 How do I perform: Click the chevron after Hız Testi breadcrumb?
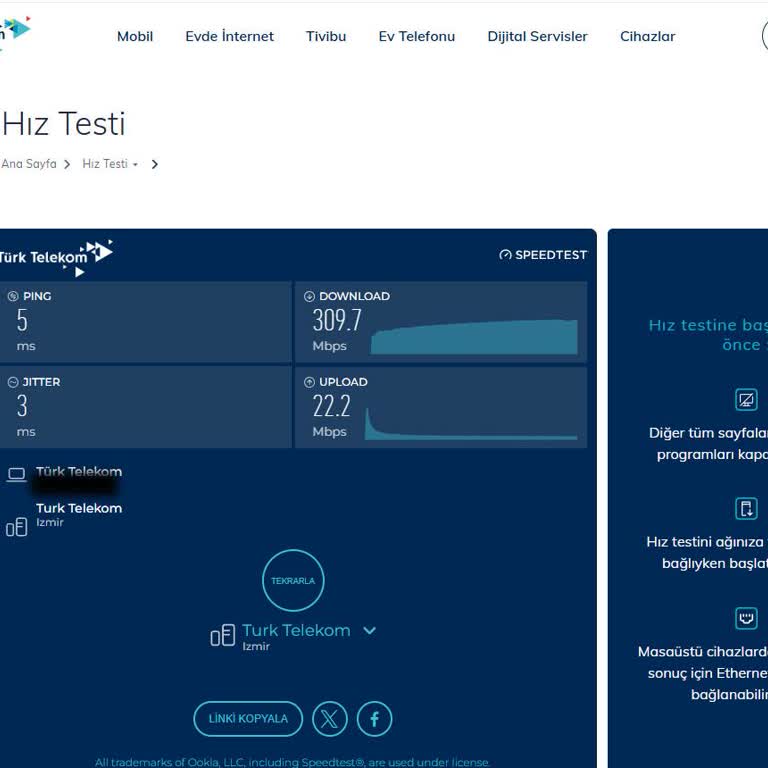click(x=155, y=165)
